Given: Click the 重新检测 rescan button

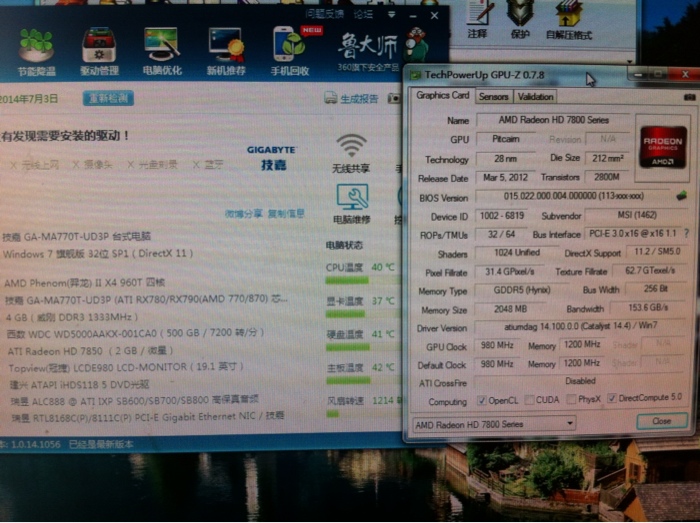Looking at the screenshot, I should (x=108, y=99).
